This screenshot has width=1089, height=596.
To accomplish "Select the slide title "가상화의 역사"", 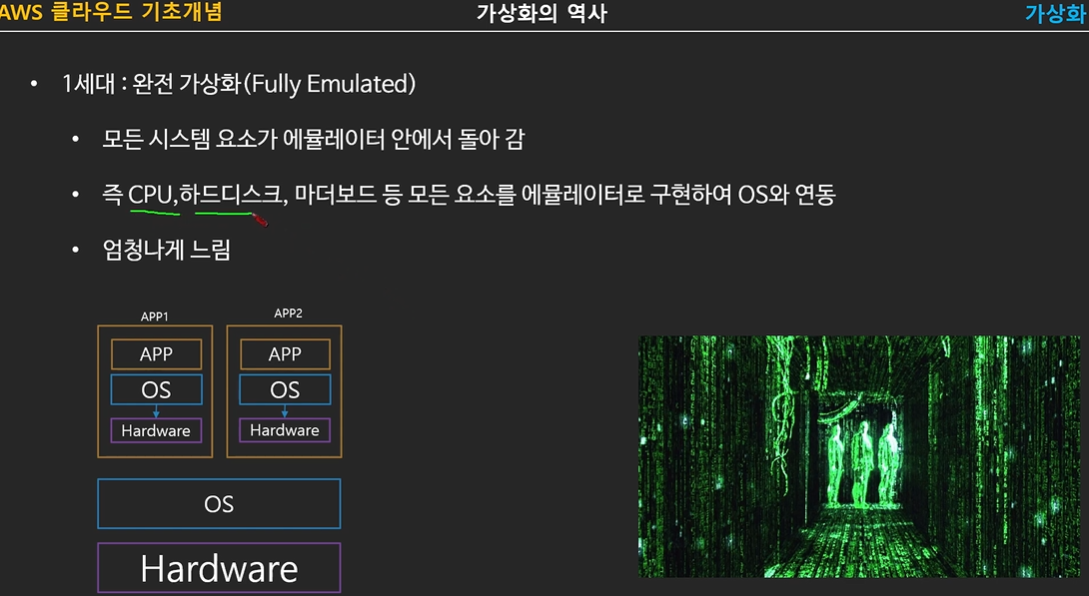I will point(542,13).
